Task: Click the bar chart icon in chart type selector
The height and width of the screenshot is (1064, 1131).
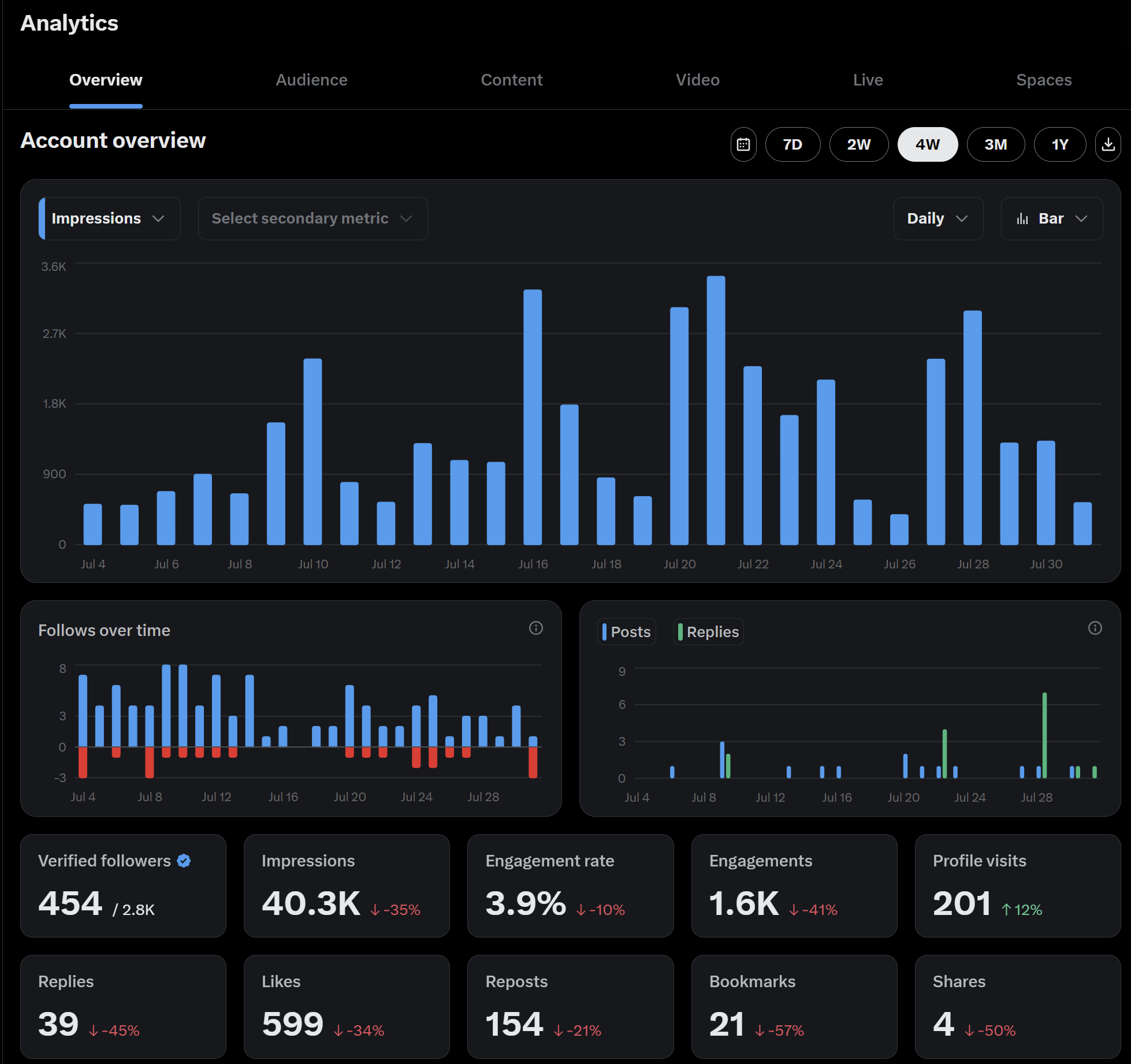Action: pos(1022,218)
